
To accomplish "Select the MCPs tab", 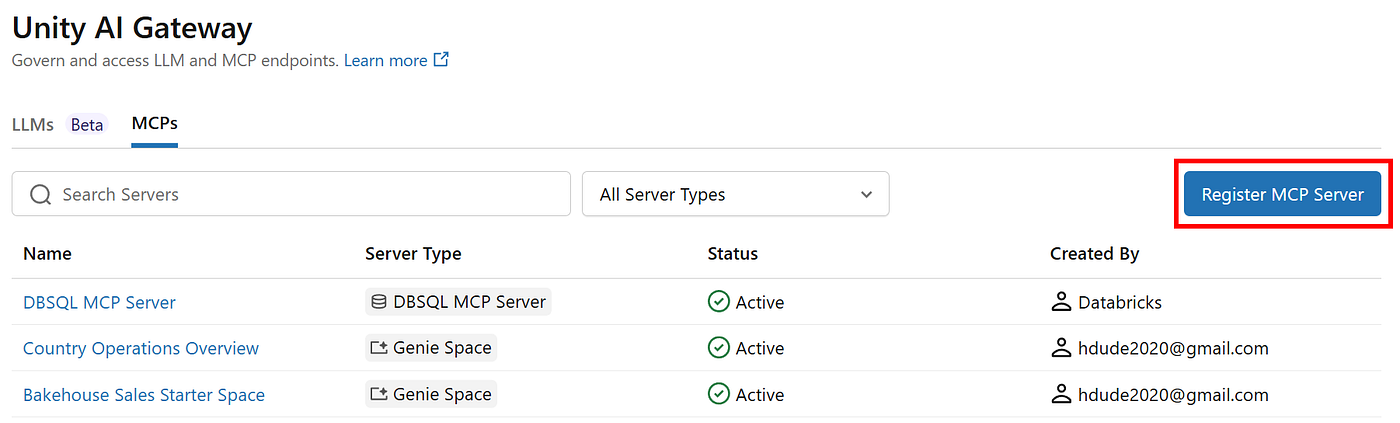I will pyautogui.click(x=155, y=123).
